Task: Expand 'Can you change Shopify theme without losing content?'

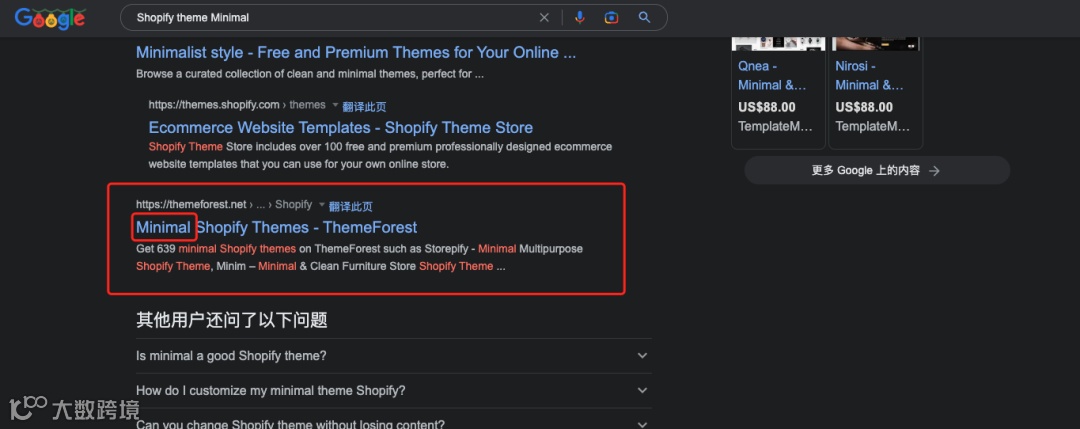Action: tap(394, 424)
